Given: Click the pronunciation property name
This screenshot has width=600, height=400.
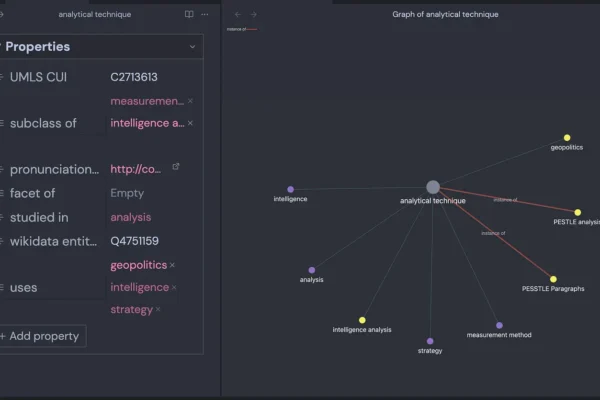Looking at the screenshot, I should (x=54, y=169).
